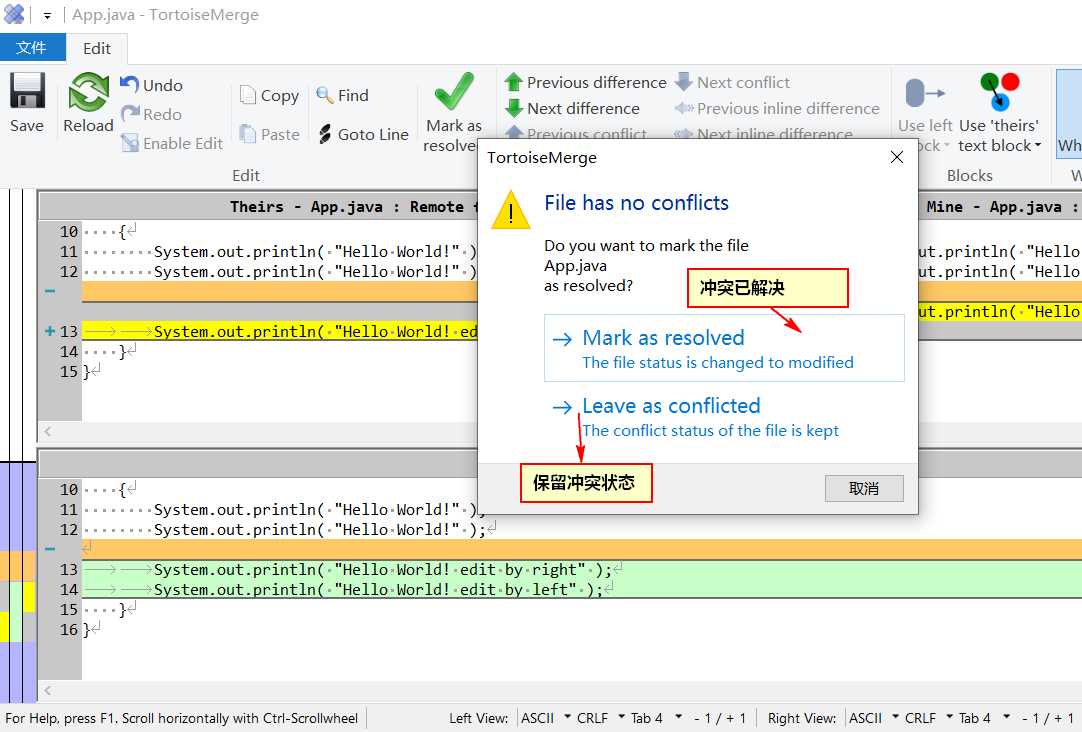This screenshot has width=1082, height=732.
Task: Click the left locator bar overview strip
Action: coord(18,445)
